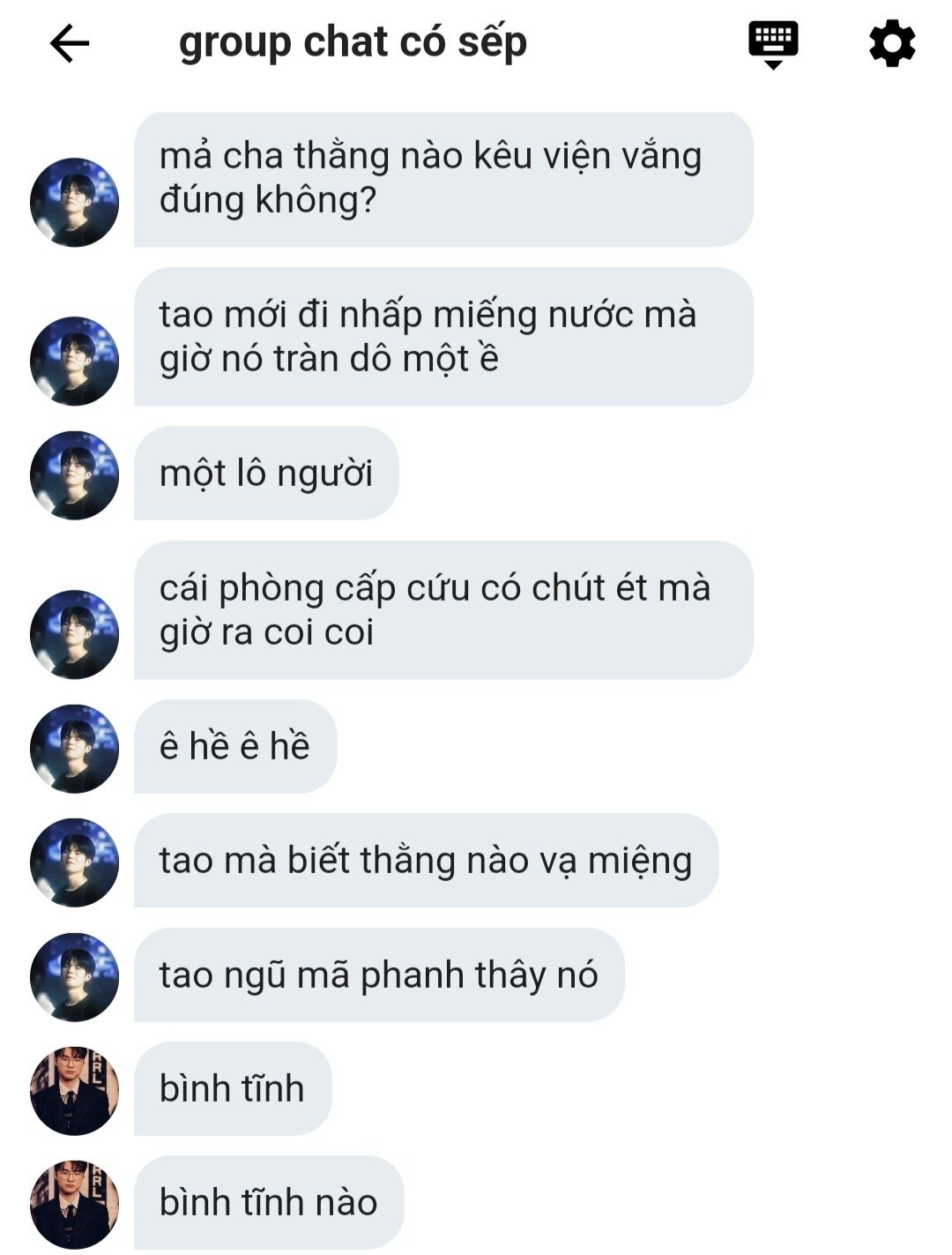This screenshot has width=952, height=1255.
Task: Select the message 'mả cha thằng nào kêu viện vắng'
Action: (x=443, y=179)
